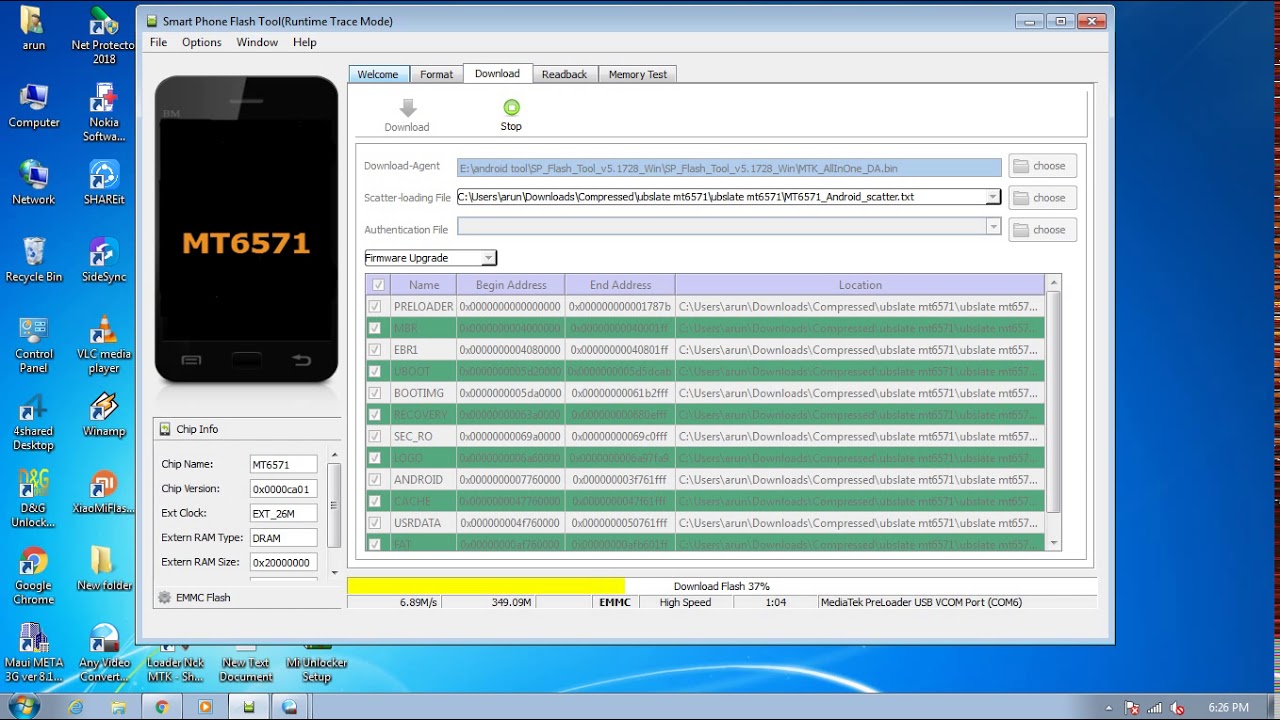Switch to the Welcome tab
Viewport: 1280px width, 720px height.
378,74
